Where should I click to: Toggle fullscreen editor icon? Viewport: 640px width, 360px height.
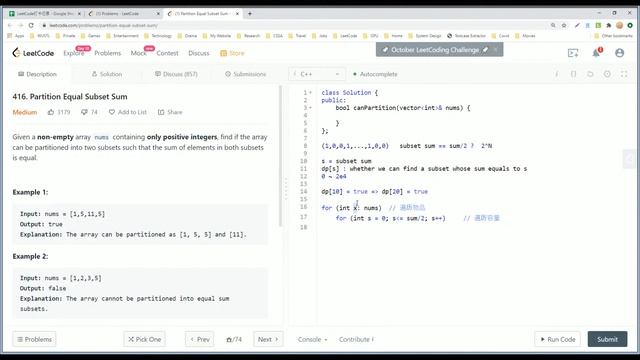point(624,74)
